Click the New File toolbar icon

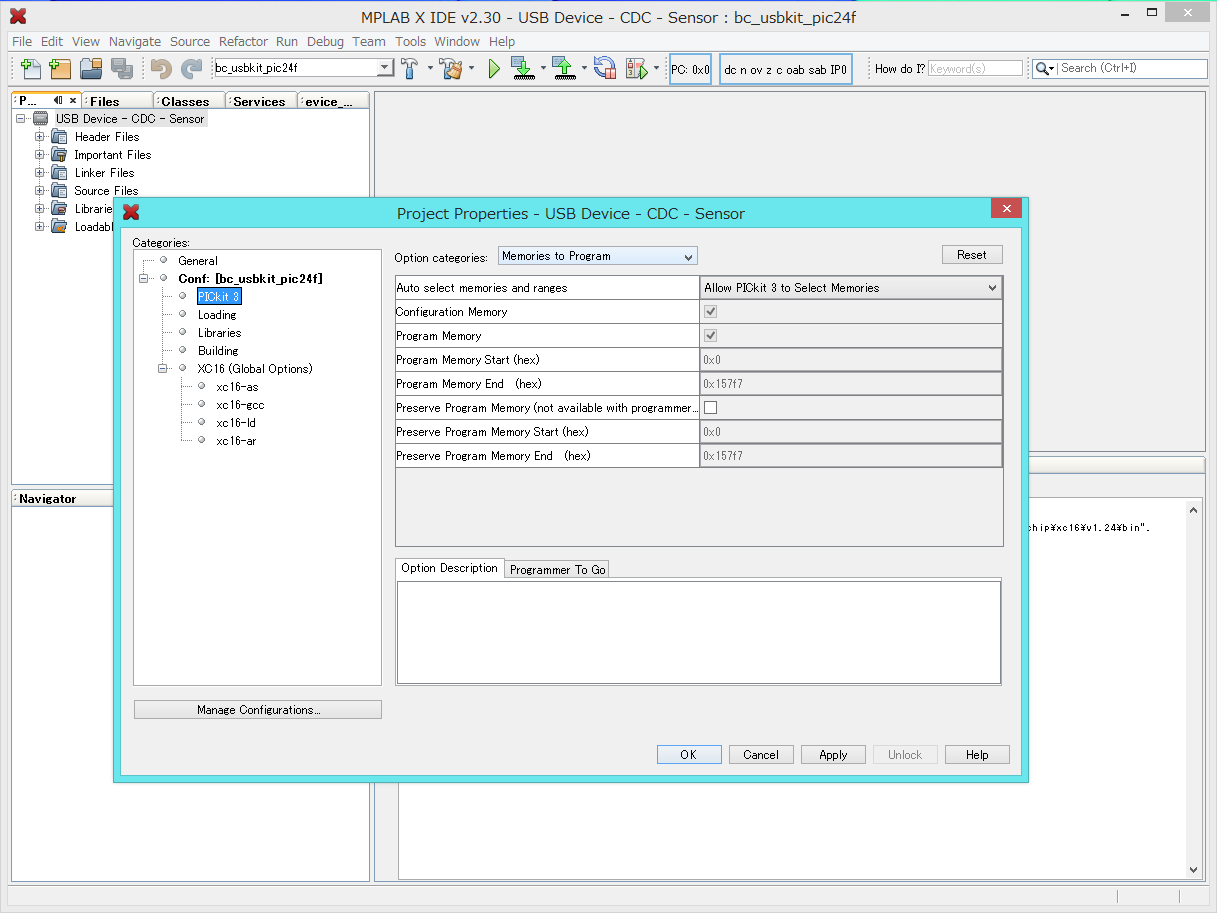[x=31, y=68]
